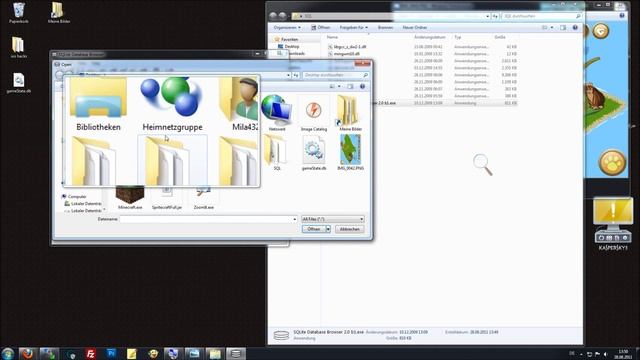
Task: Click the Explorer forward navigation button
Action: tap(282, 16)
